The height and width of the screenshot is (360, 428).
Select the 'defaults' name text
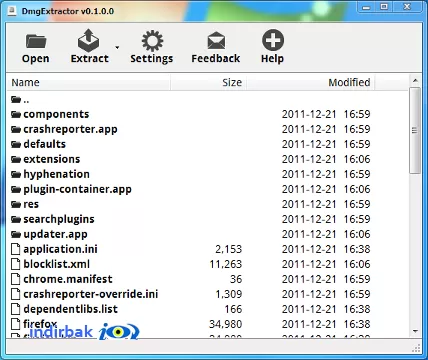[x=44, y=144]
